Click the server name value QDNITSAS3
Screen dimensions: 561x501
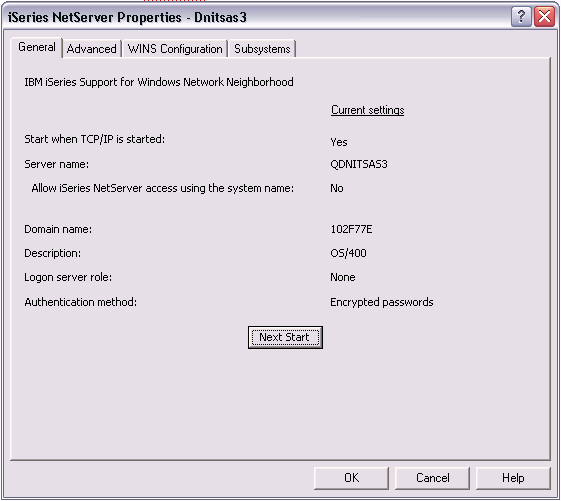pos(359,164)
